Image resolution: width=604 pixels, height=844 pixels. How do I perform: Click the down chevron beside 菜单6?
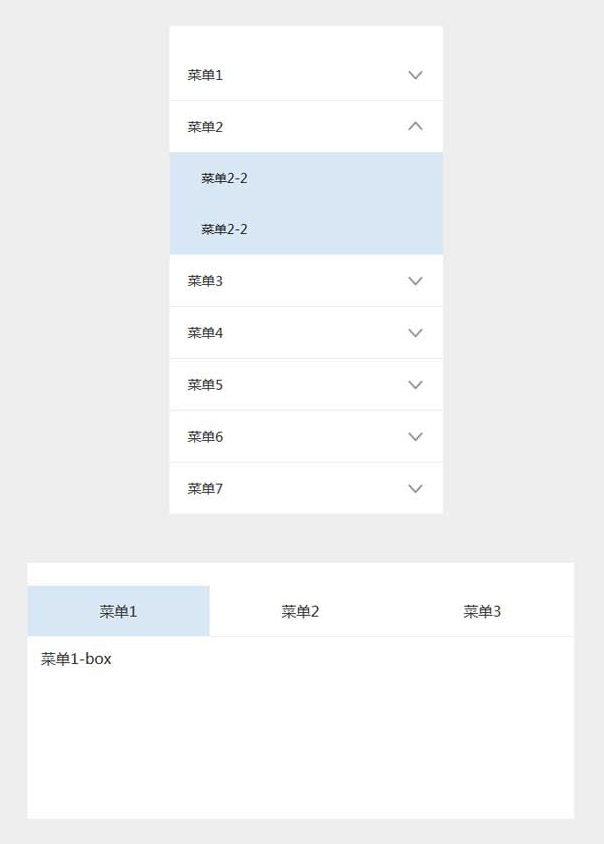(416, 437)
